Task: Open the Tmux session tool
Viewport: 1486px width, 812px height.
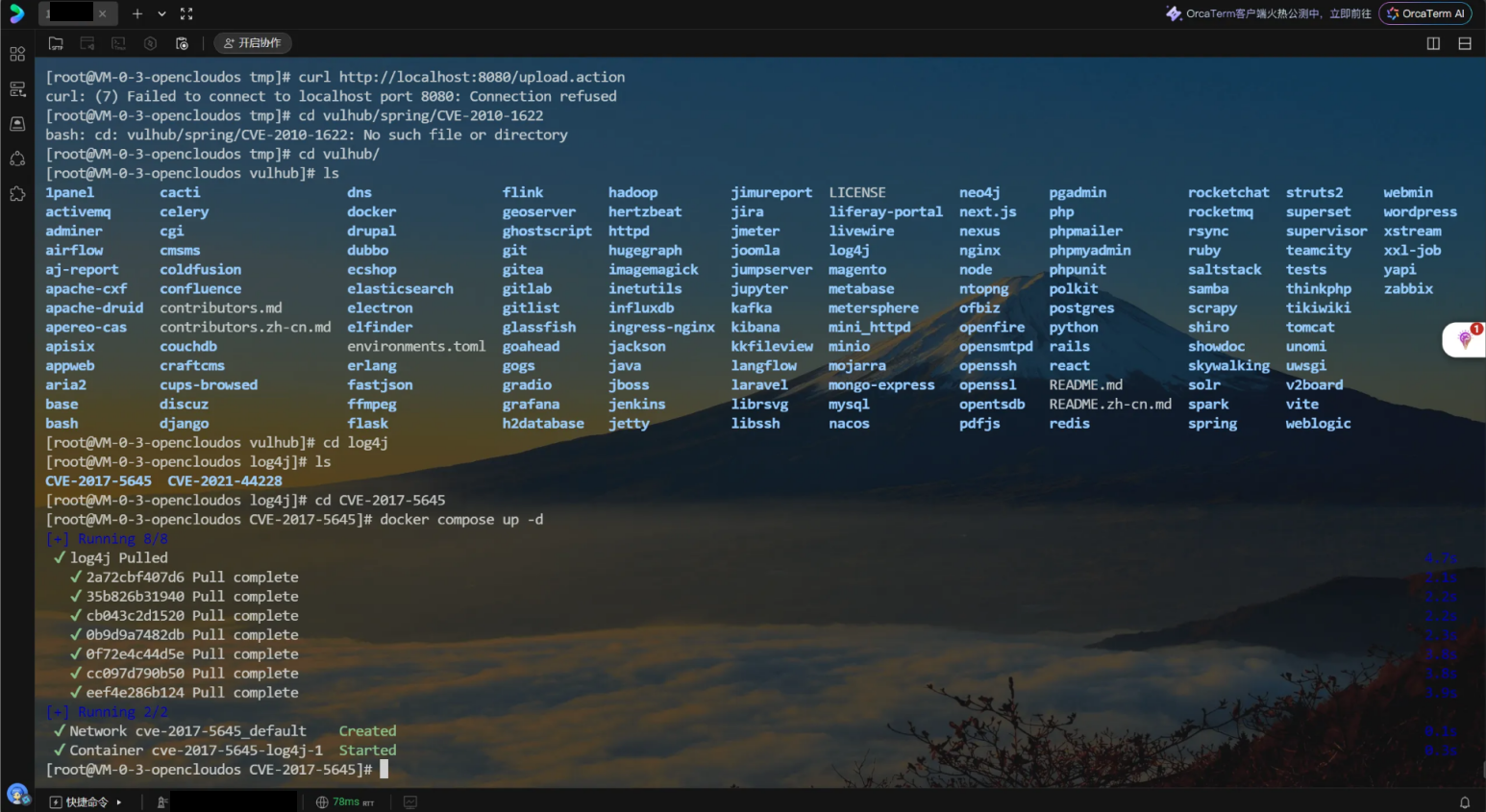Action: pyautogui.click(x=119, y=43)
